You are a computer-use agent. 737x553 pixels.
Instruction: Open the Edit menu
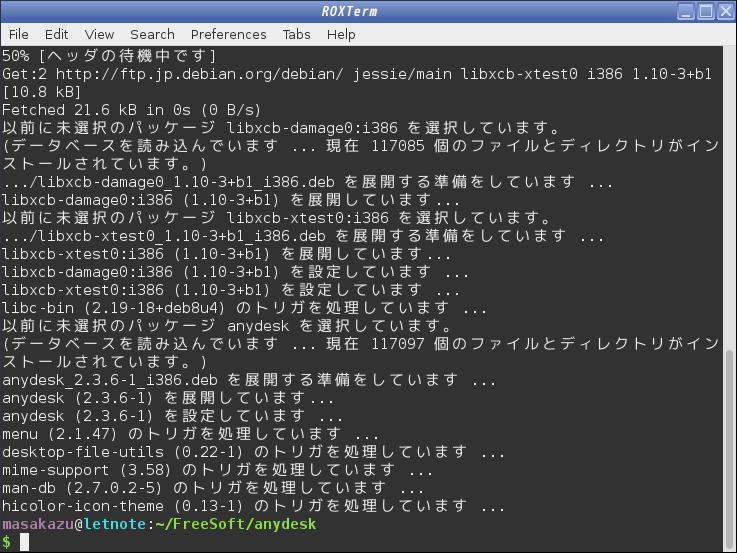pyautogui.click(x=56, y=34)
